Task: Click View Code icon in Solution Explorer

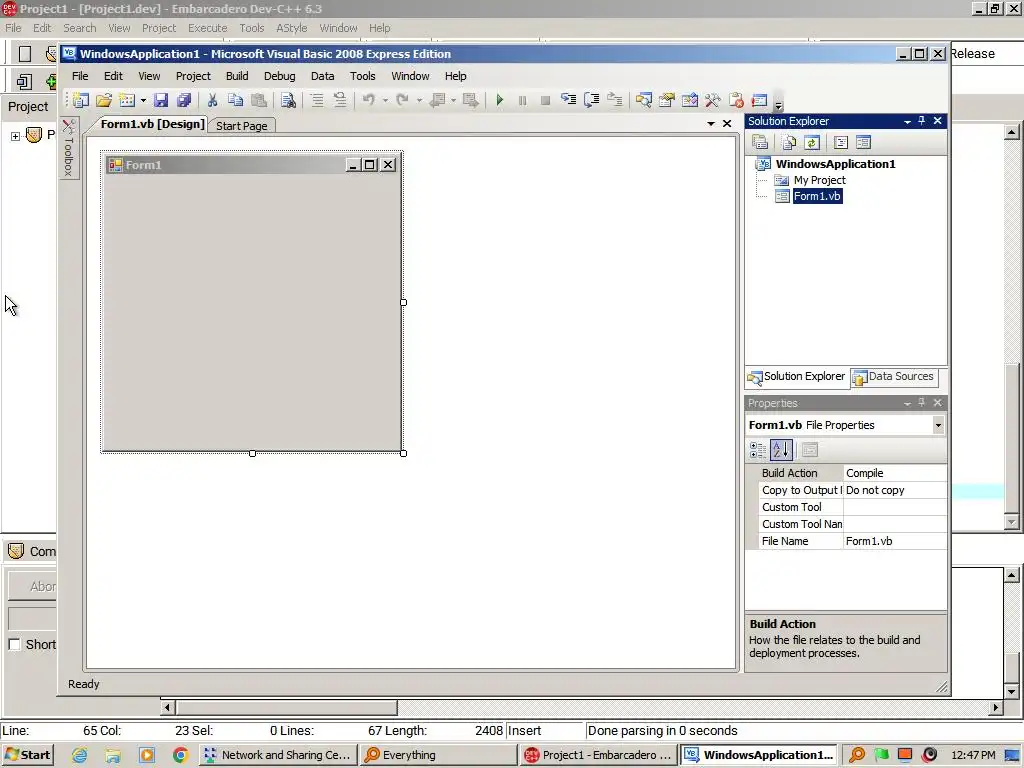Action: point(840,142)
